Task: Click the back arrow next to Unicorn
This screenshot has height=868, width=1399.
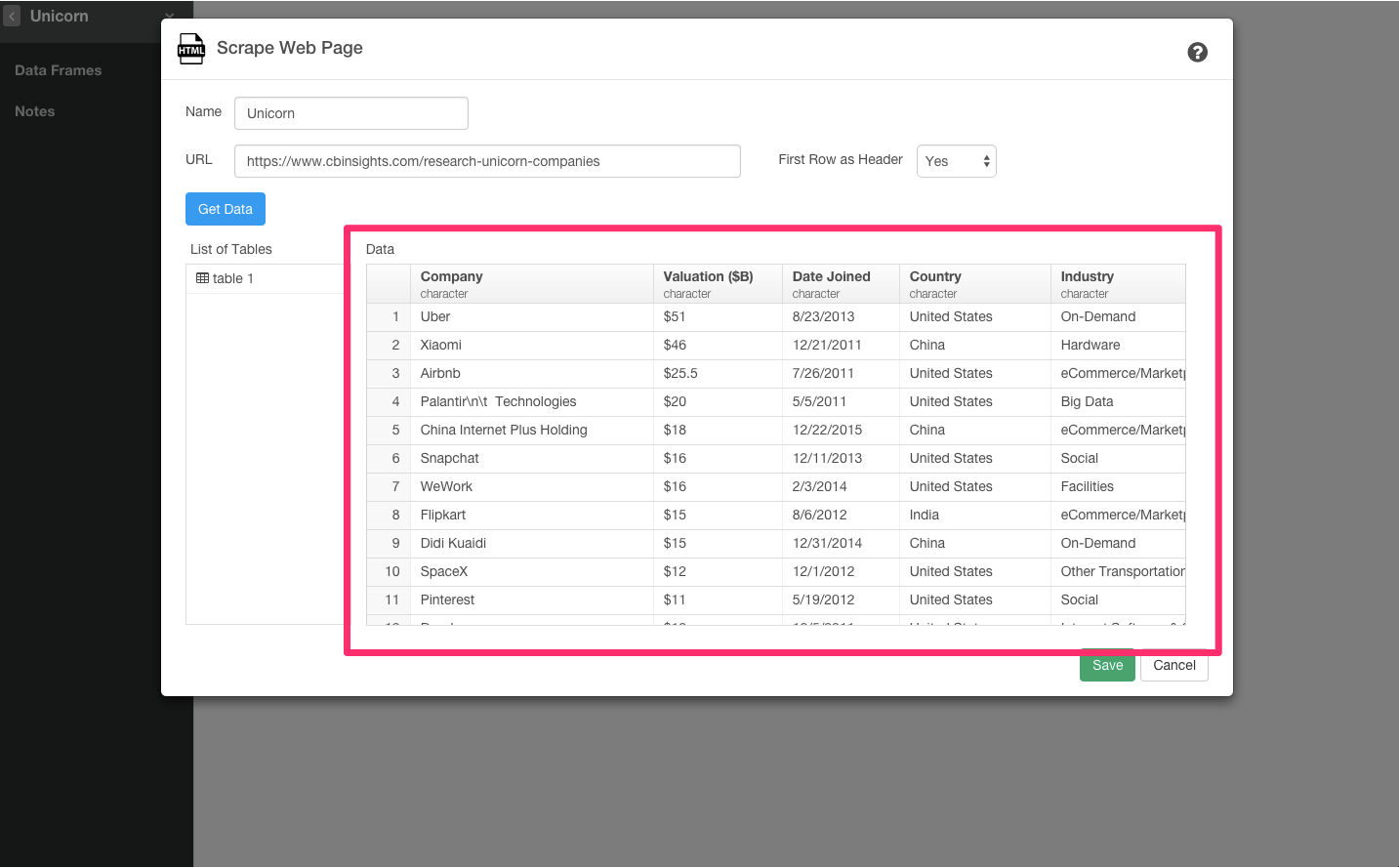Action: [12, 17]
